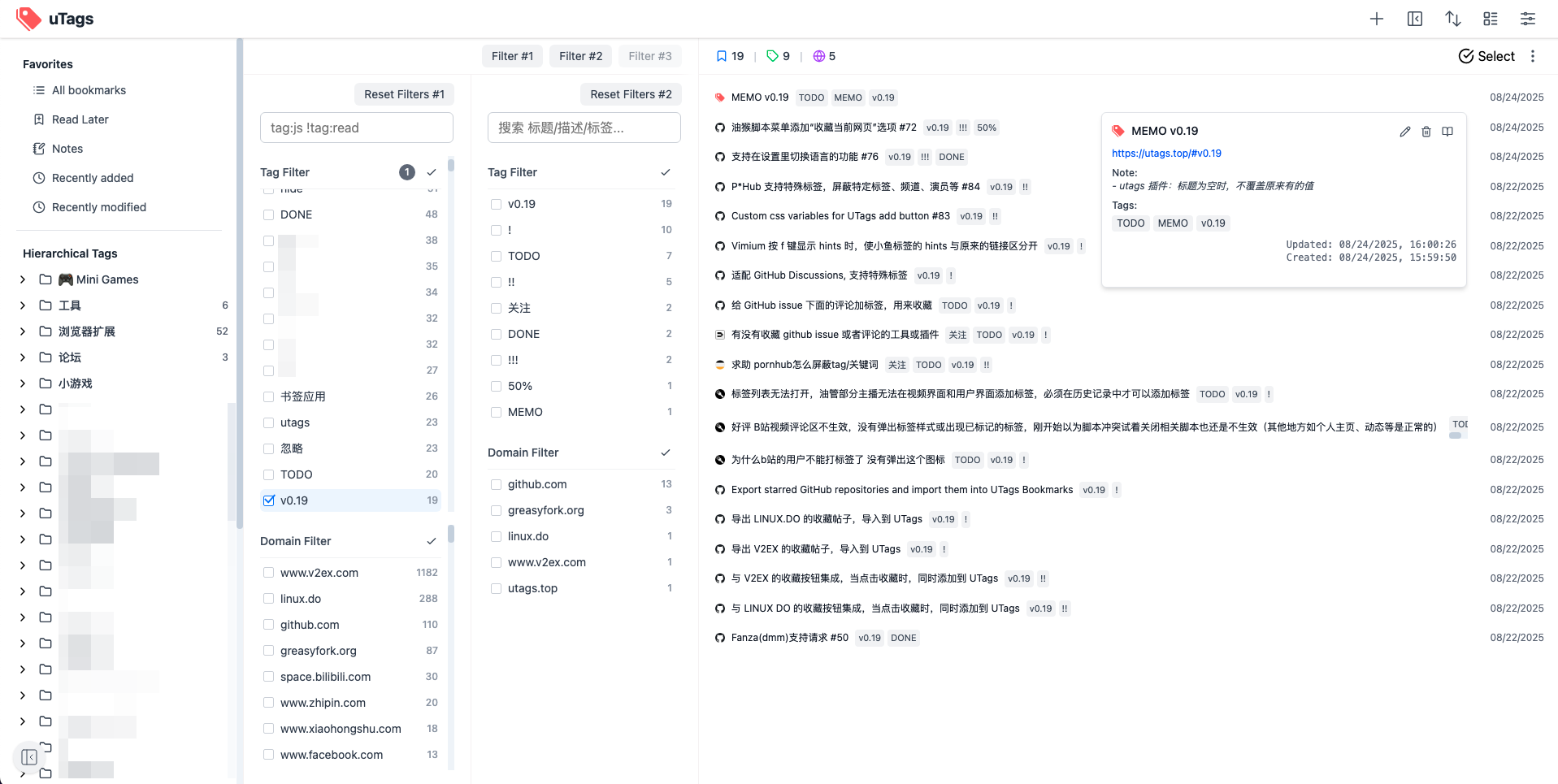Viewport: 1558px width, 784px height.
Task: Click the bookmark count icon showing 19
Action: (x=721, y=56)
